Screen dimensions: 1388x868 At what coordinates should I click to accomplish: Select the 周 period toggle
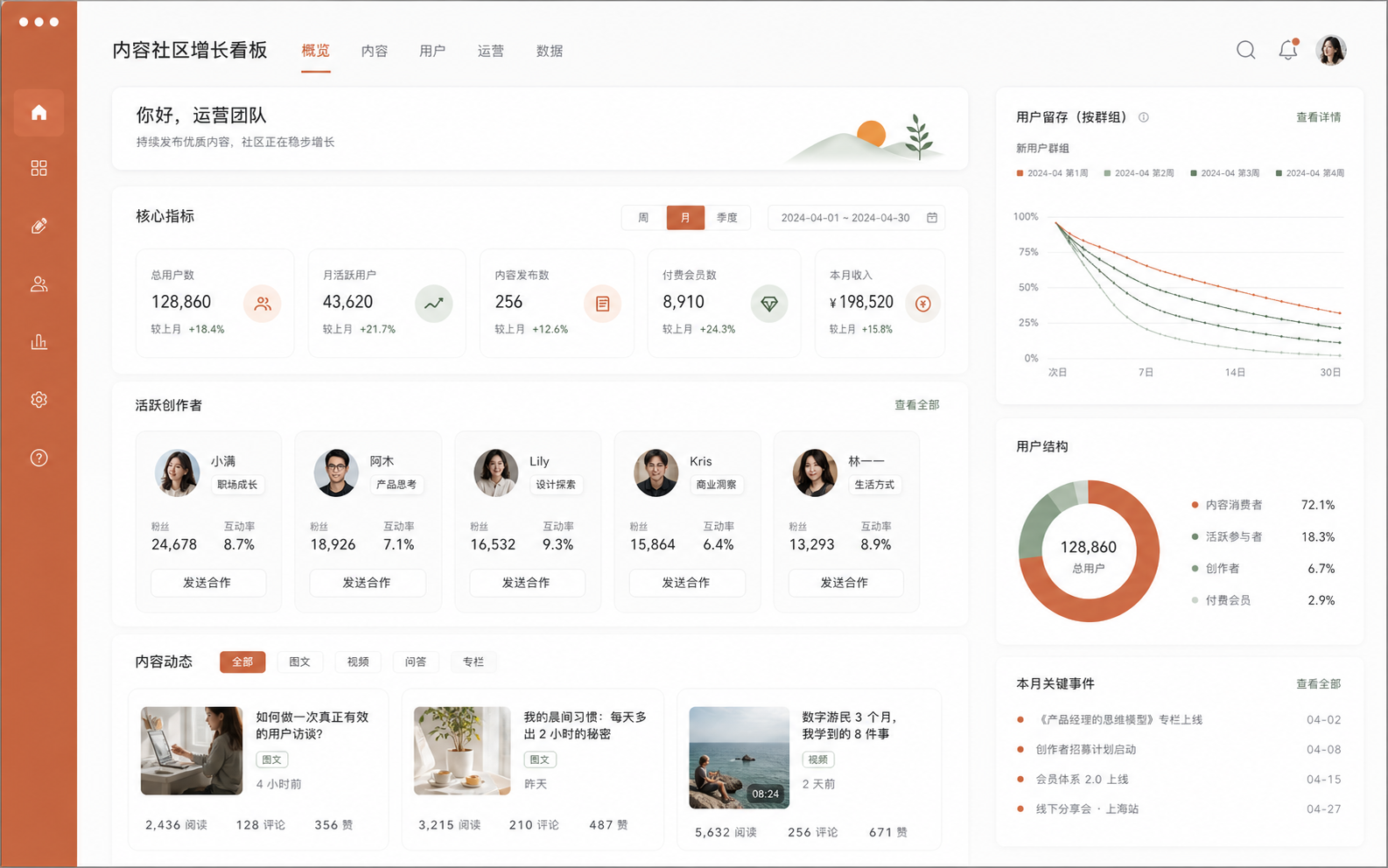[644, 218]
